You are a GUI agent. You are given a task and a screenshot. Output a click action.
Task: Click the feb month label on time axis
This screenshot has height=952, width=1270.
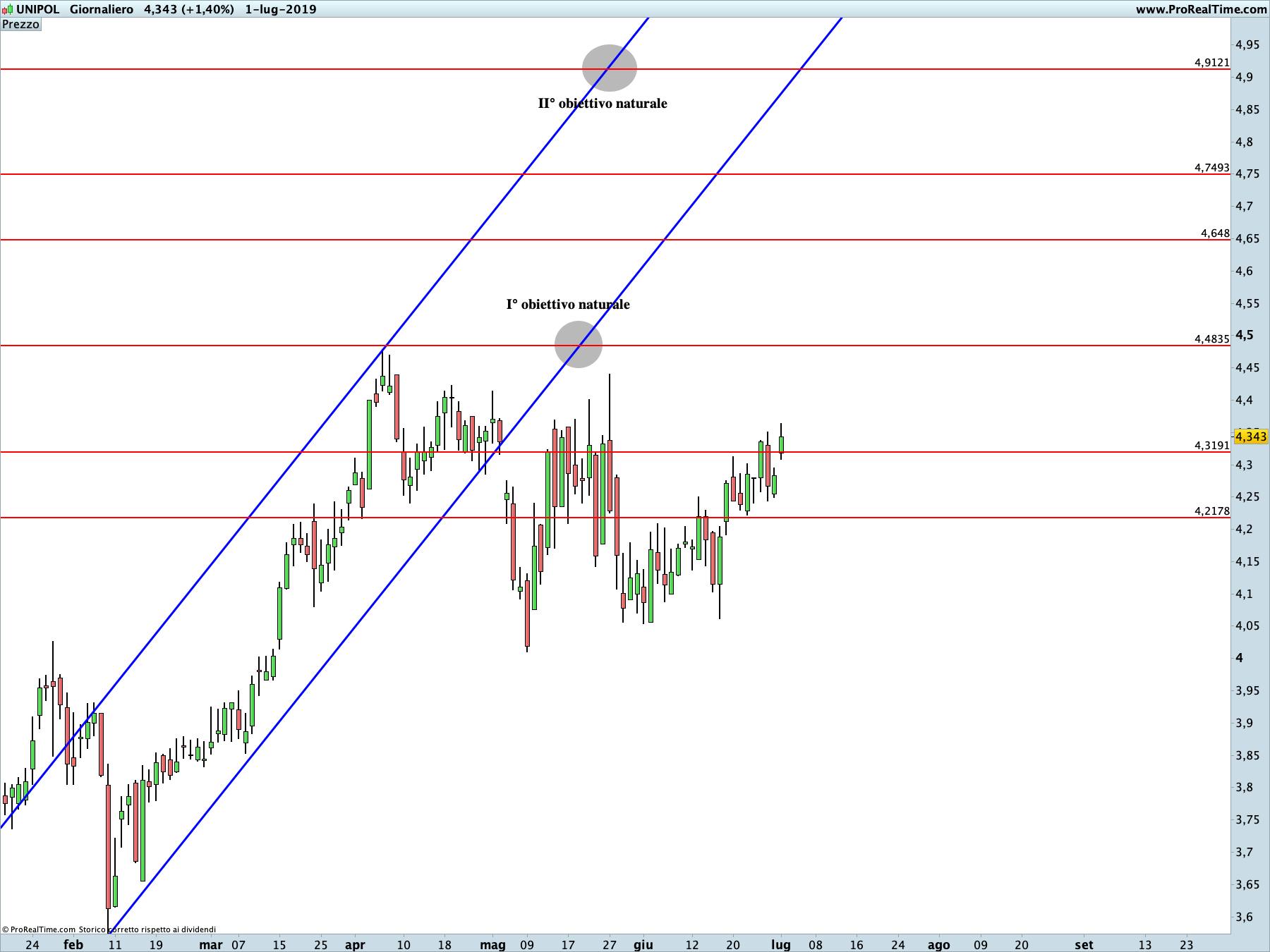click(x=73, y=944)
